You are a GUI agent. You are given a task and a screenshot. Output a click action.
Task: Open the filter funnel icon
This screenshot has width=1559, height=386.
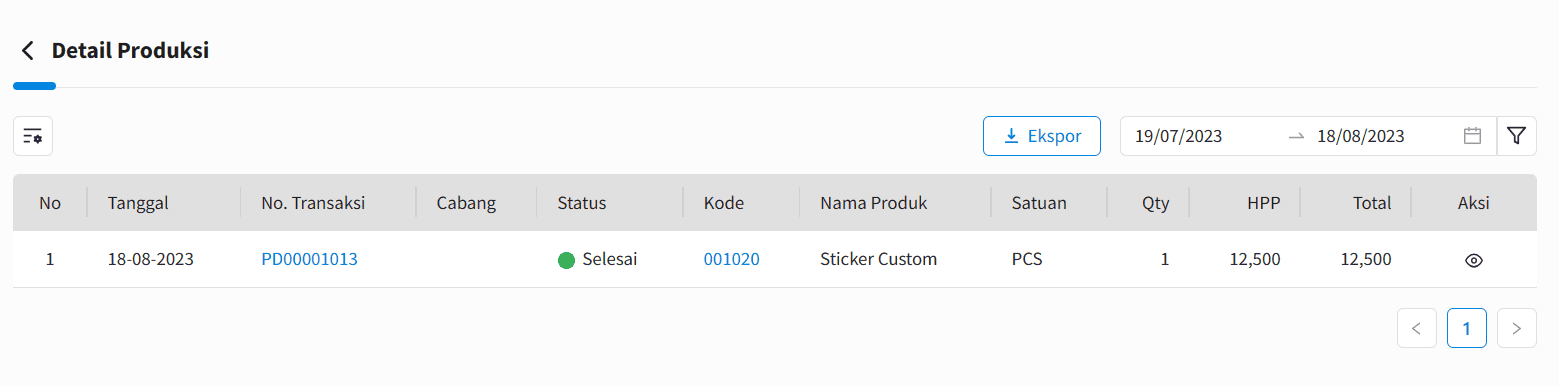(x=1516, y=136)
